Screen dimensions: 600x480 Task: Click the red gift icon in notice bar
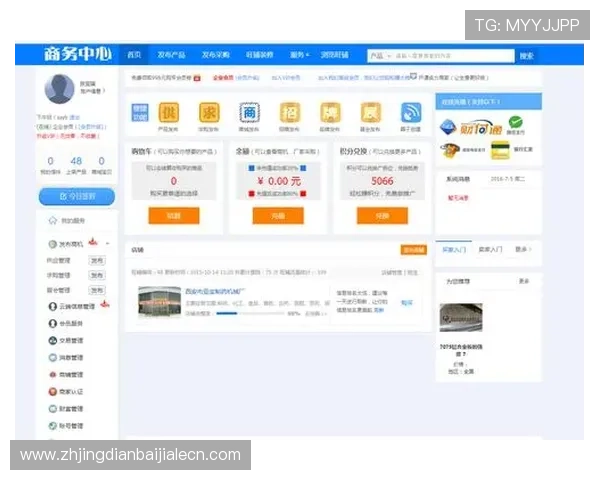coord(197,78)
